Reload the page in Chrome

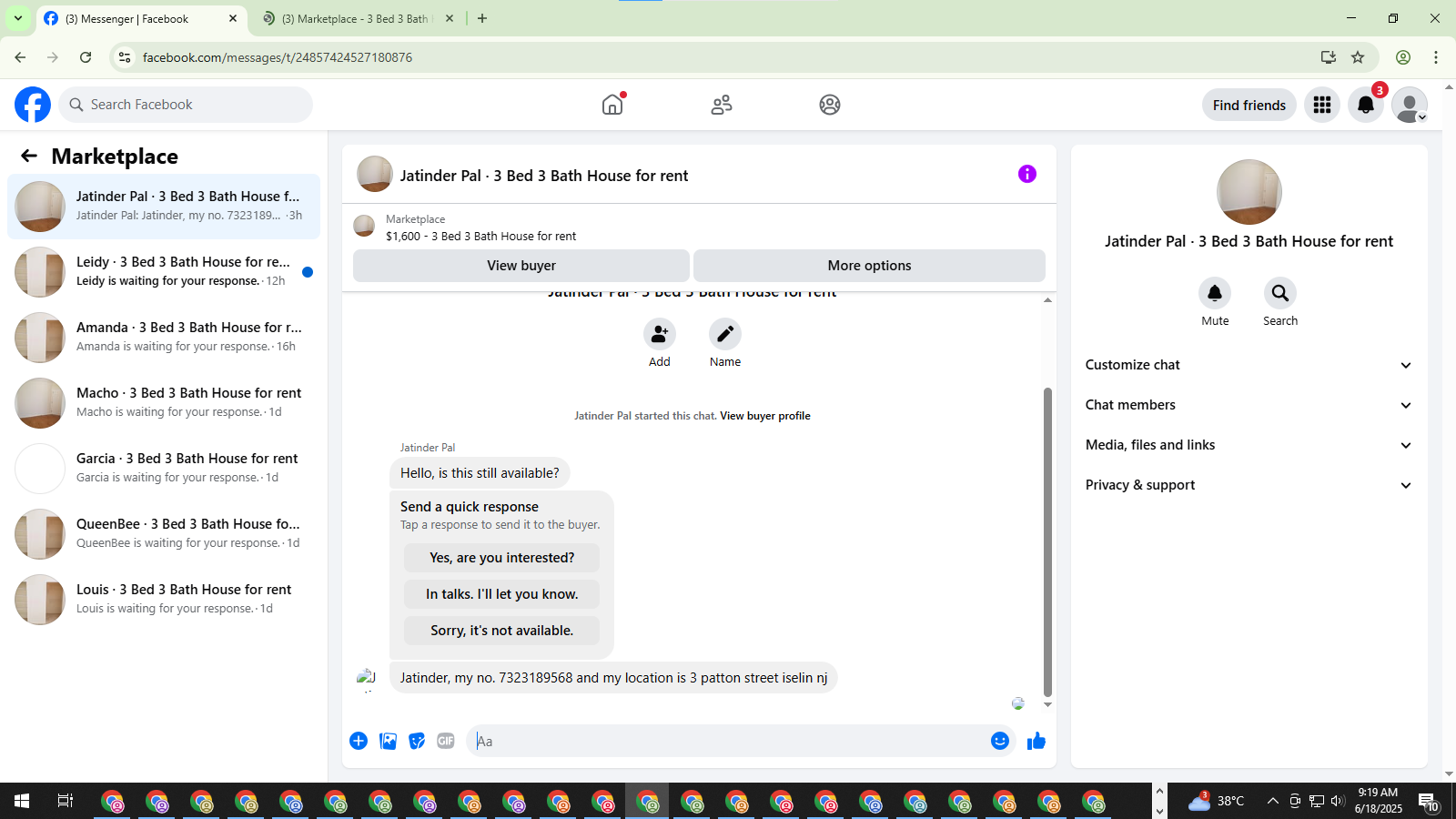click(x=86, y=57)
